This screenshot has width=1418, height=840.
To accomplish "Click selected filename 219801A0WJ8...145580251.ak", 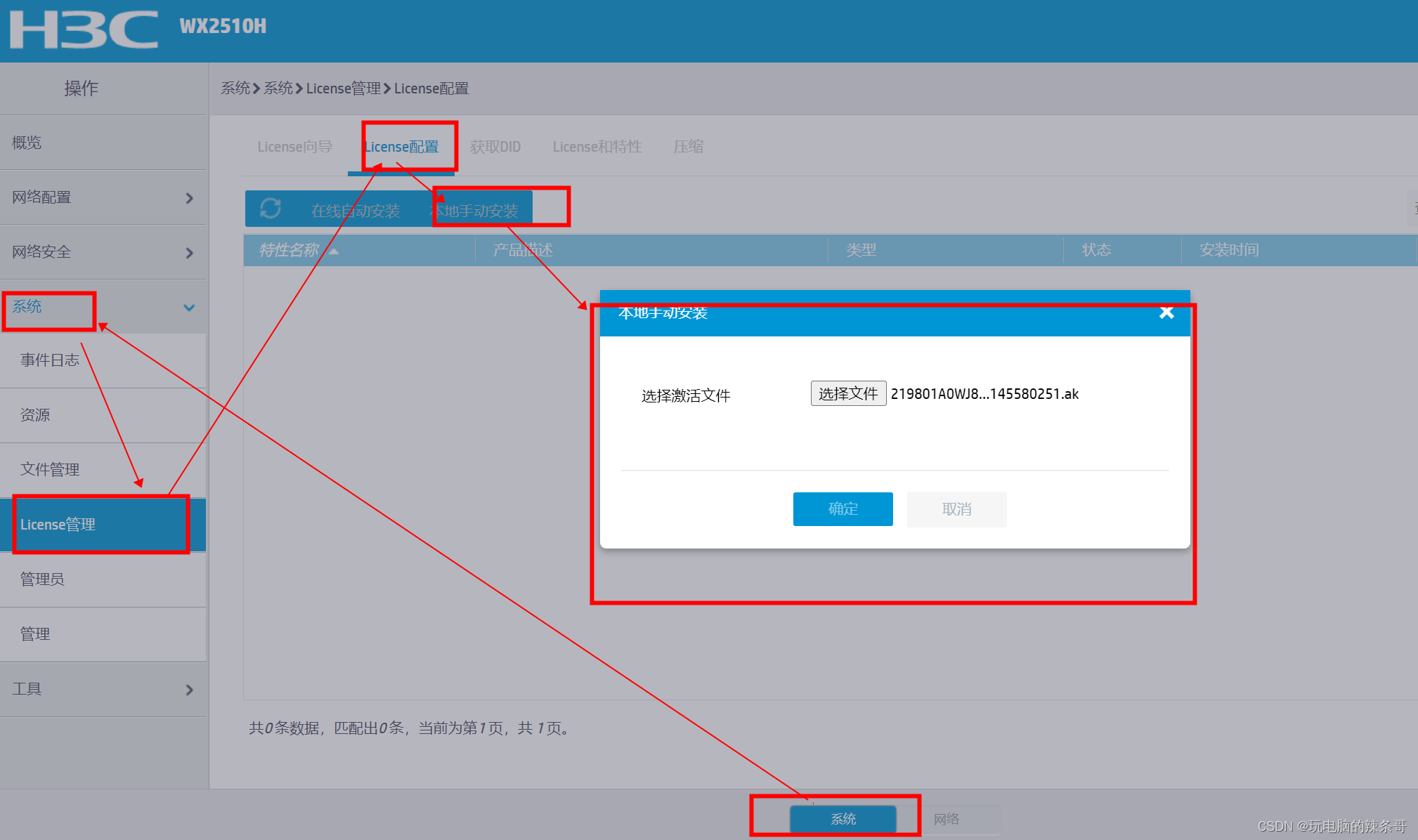I will 984,394.
